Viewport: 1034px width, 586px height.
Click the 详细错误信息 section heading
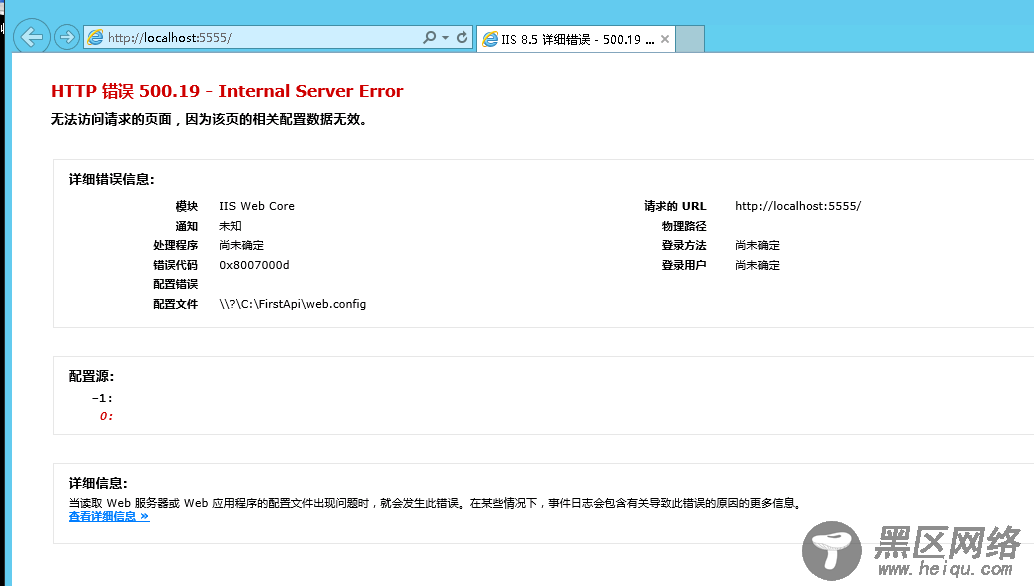click(x=111, y=179)
